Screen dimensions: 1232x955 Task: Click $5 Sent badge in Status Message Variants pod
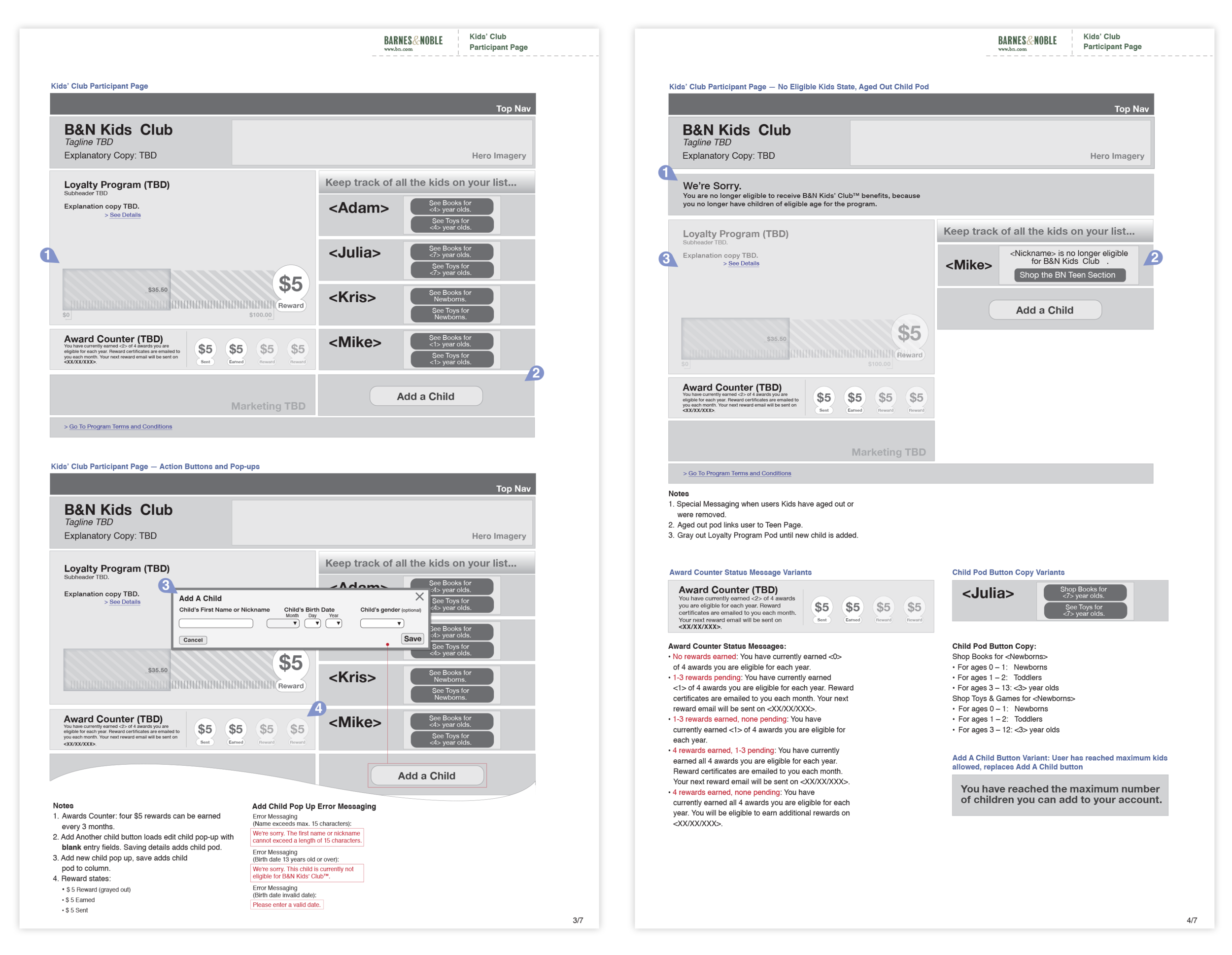point(822,609)
